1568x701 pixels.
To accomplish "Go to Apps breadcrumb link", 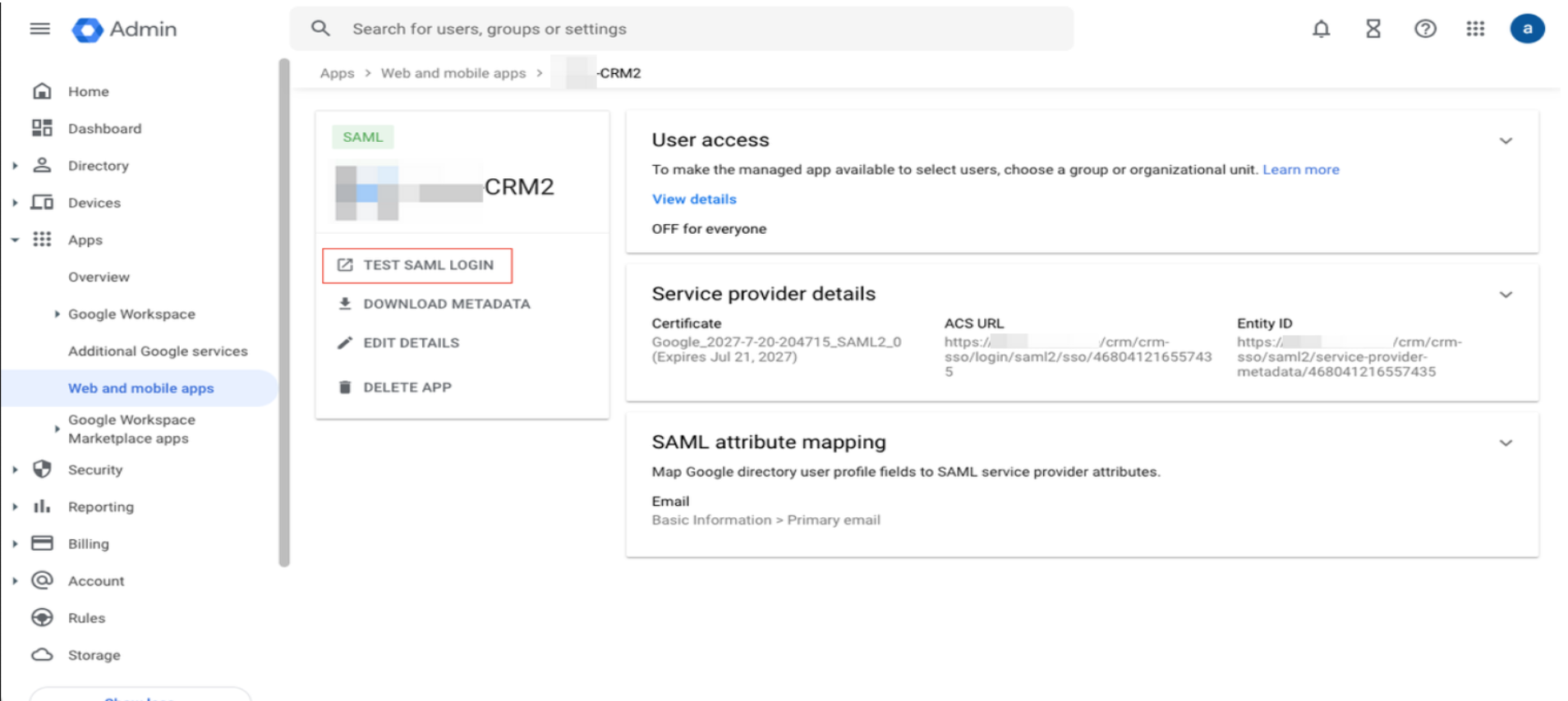I will (x=337, y=73).
